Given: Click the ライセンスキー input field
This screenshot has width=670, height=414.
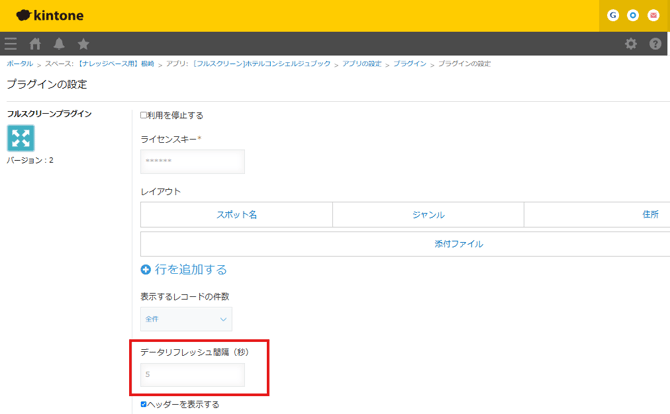Looking at the screenshot, I should coord(193,162).
